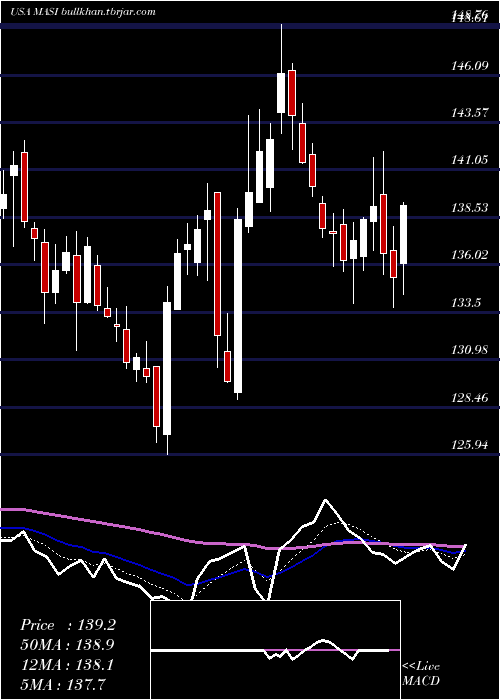500x700 pixels.
Task: Select the 138.53 price axis label
Action: (x=469, y=208)
